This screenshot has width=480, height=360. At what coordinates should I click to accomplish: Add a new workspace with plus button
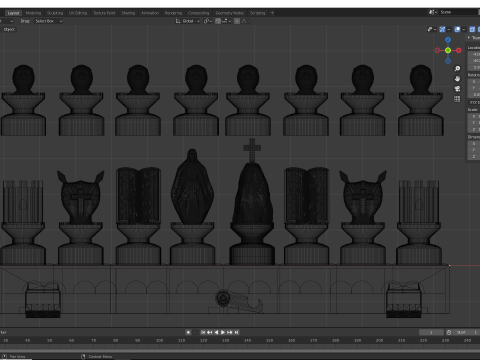tap(272, 13)
